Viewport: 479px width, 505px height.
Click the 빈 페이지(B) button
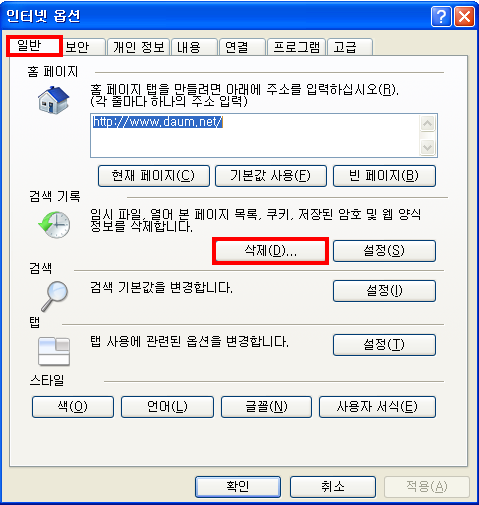click(x=384, y=176)
